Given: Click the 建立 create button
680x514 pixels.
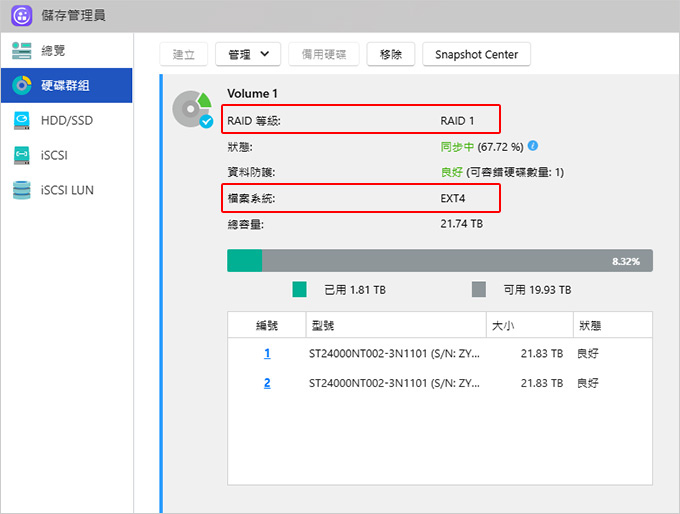Looking at the screenshot, I should 184,54.
